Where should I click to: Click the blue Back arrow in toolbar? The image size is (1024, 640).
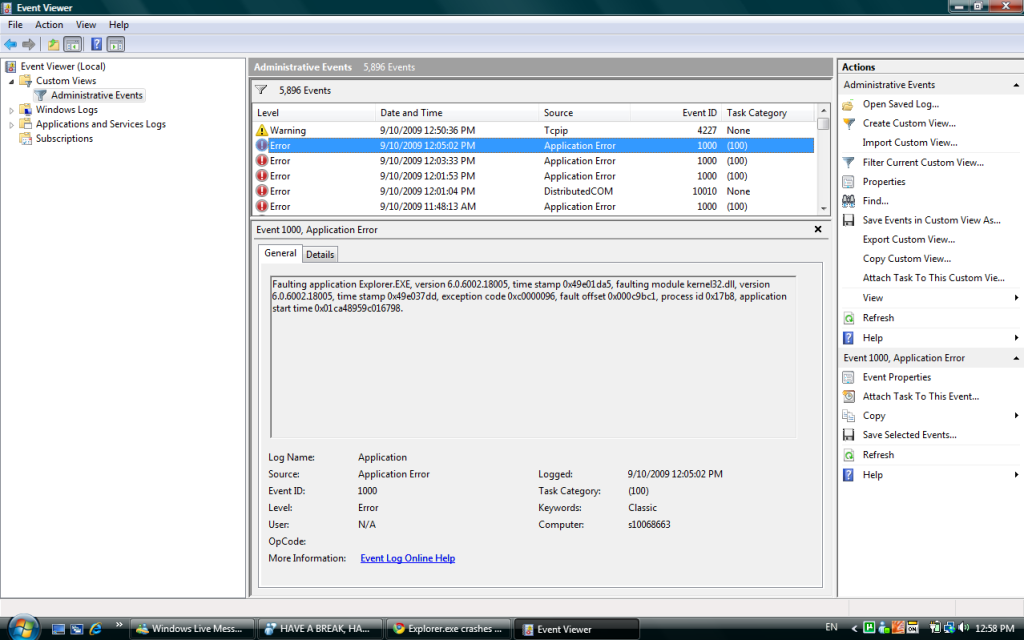[x=10, y=44]
